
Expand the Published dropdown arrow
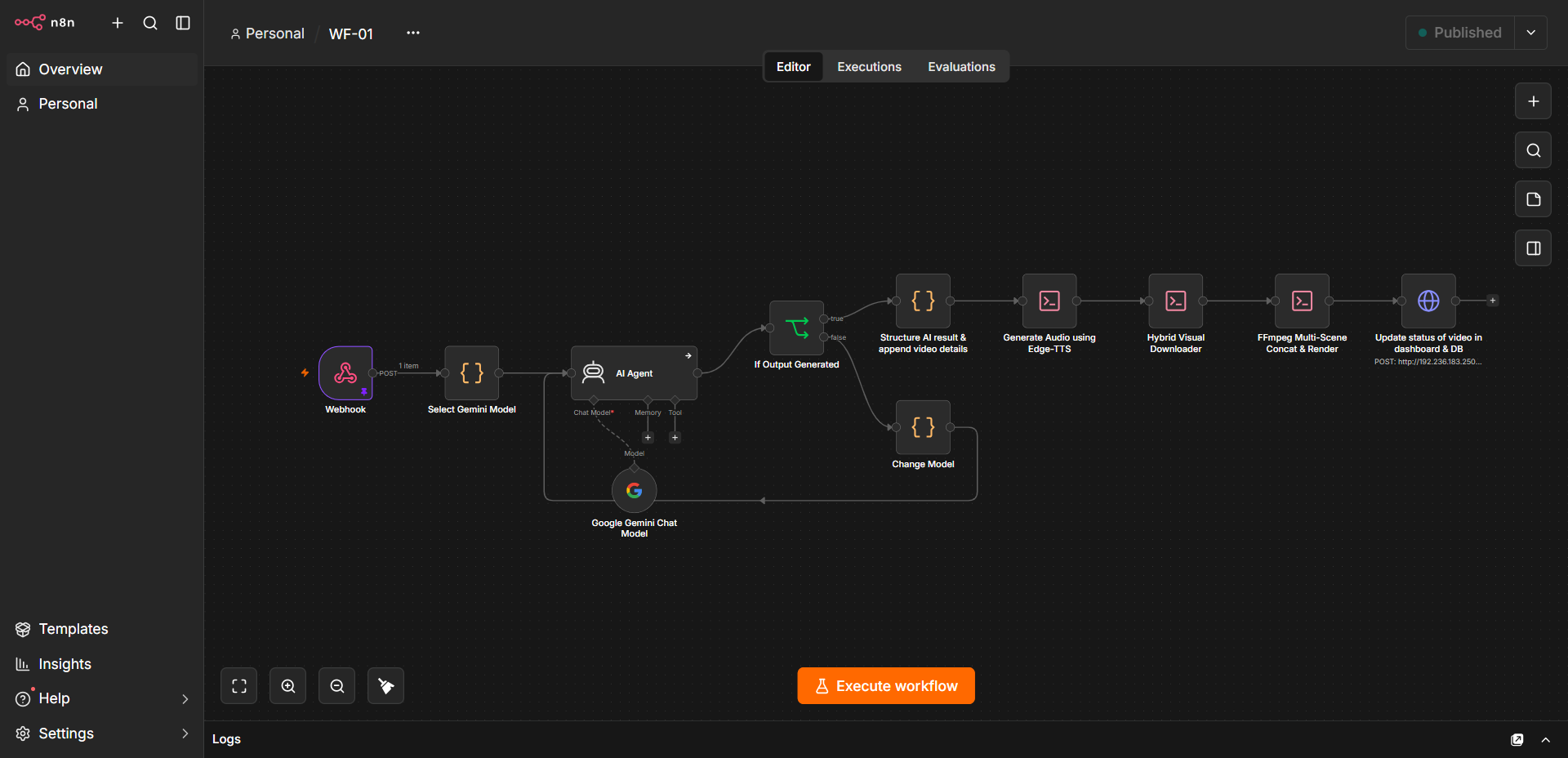coord(1531,33)
